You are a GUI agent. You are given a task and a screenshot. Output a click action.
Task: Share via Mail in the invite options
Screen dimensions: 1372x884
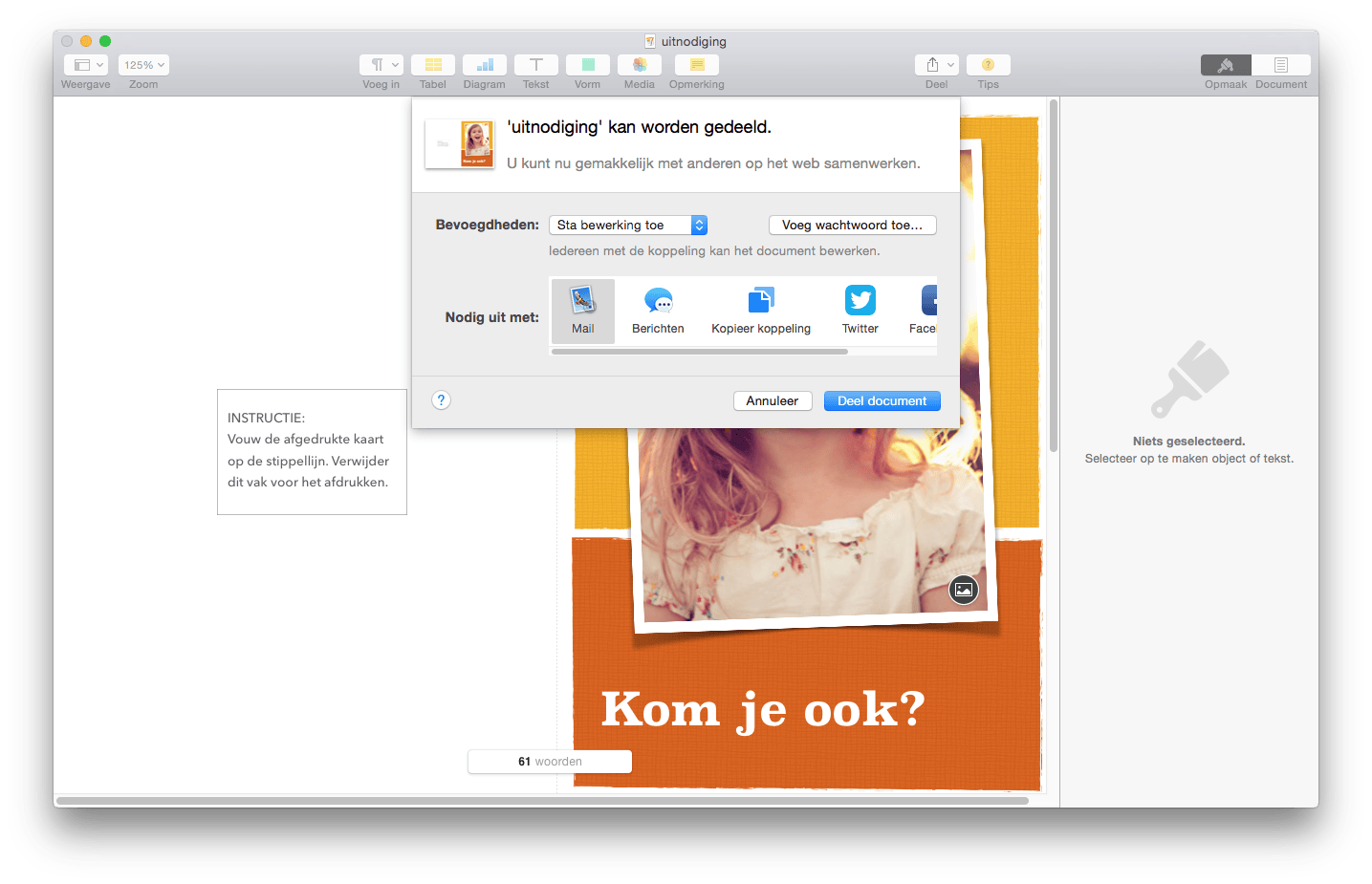(582, 308)
